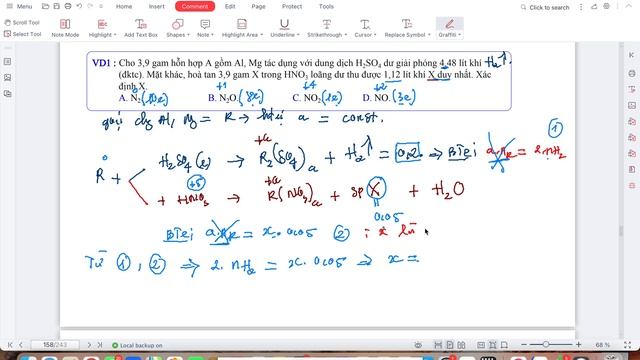Switch to the Home tab

coord(124,7)
